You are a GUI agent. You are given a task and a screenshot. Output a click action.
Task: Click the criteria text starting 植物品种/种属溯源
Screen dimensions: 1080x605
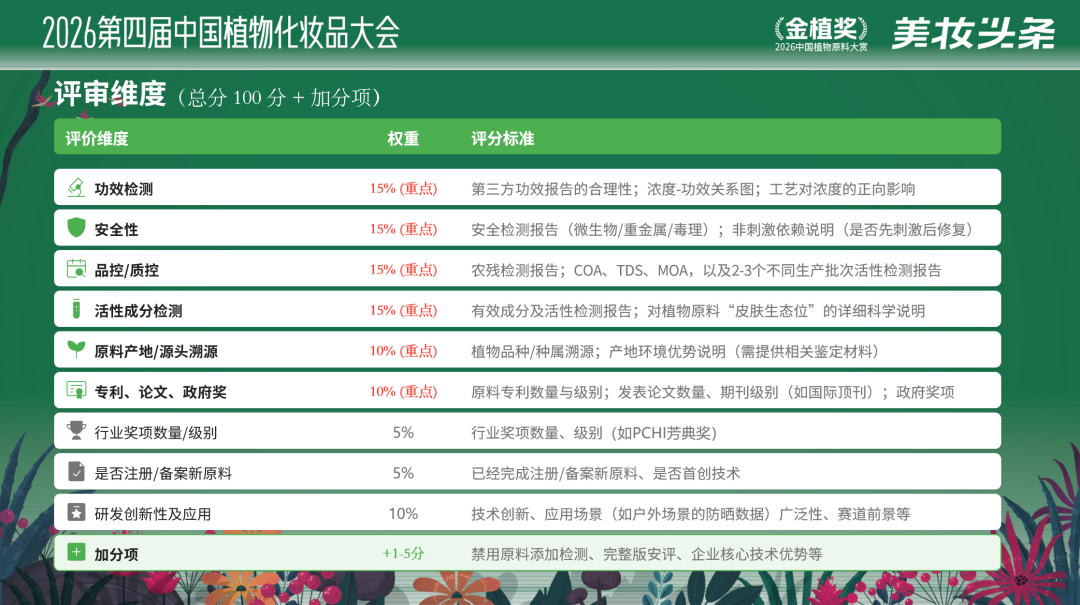click(675, 352)
